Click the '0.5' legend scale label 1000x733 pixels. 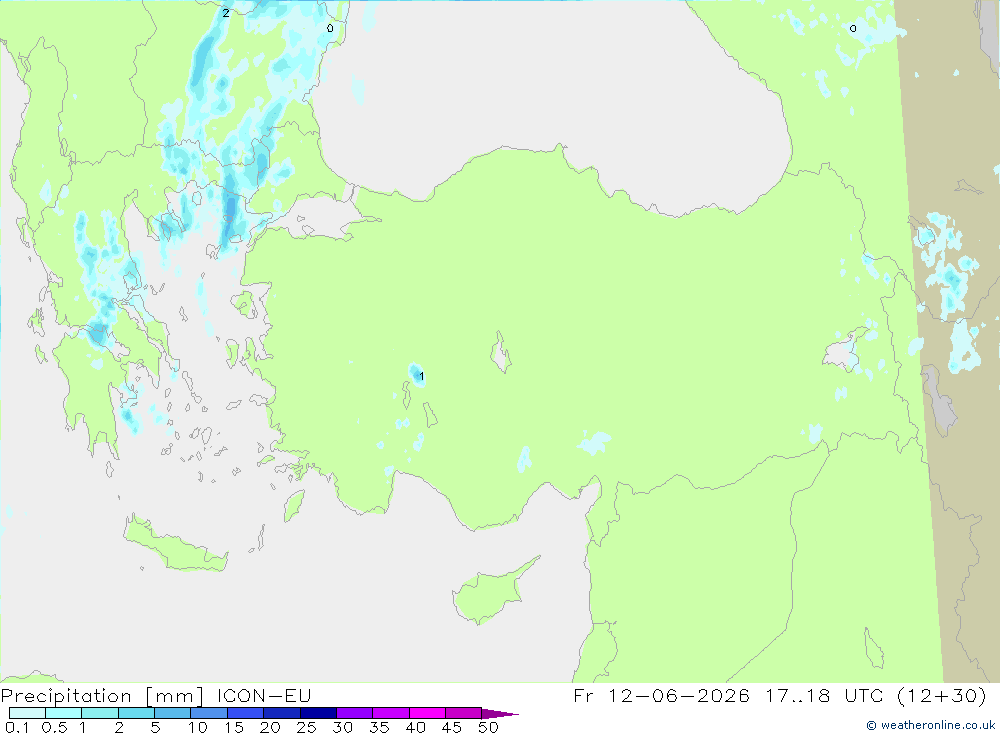54,727
